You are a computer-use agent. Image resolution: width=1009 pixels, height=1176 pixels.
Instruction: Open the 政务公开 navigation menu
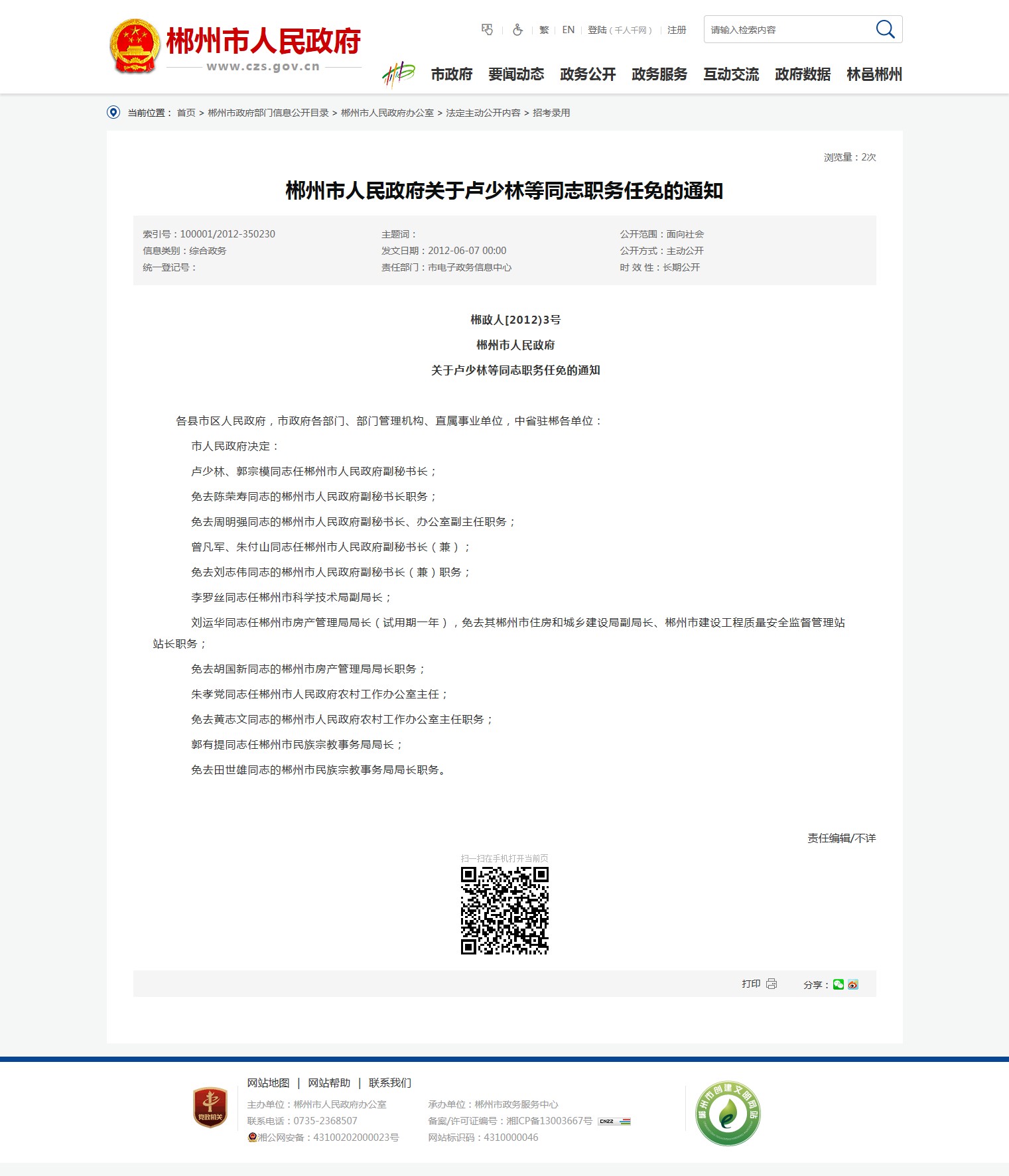[588, 74]
